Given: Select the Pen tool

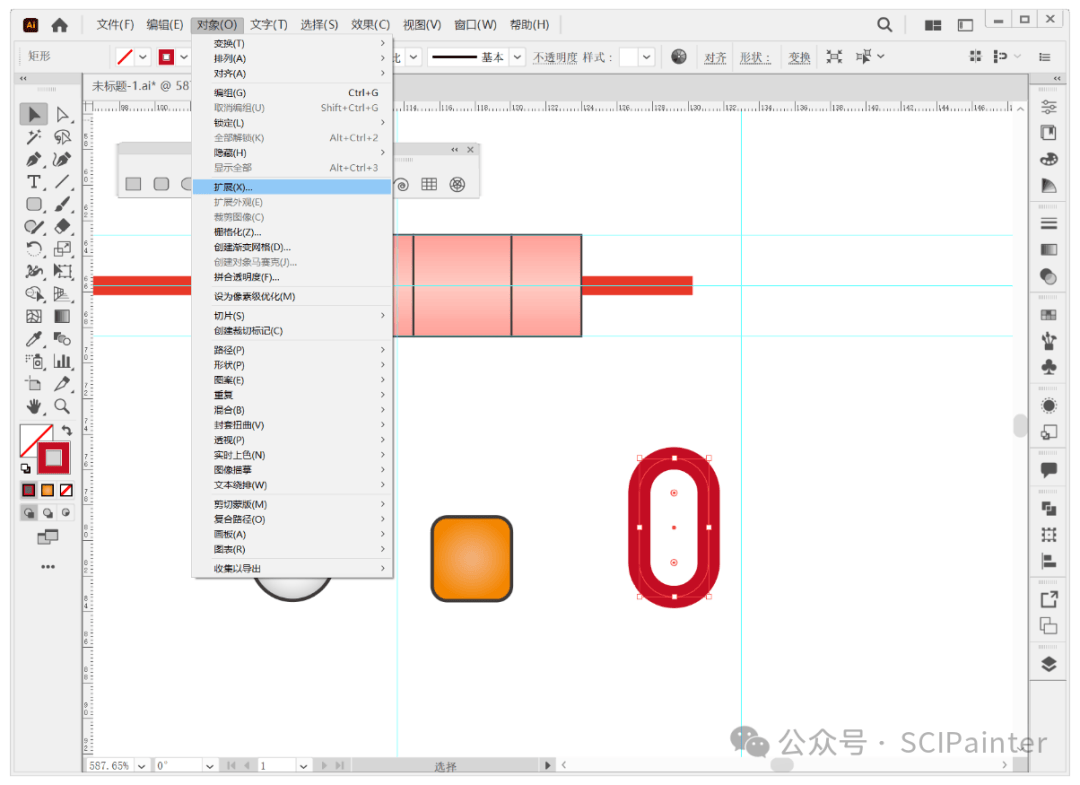Looking at the screenshot, I should point(34,160).
